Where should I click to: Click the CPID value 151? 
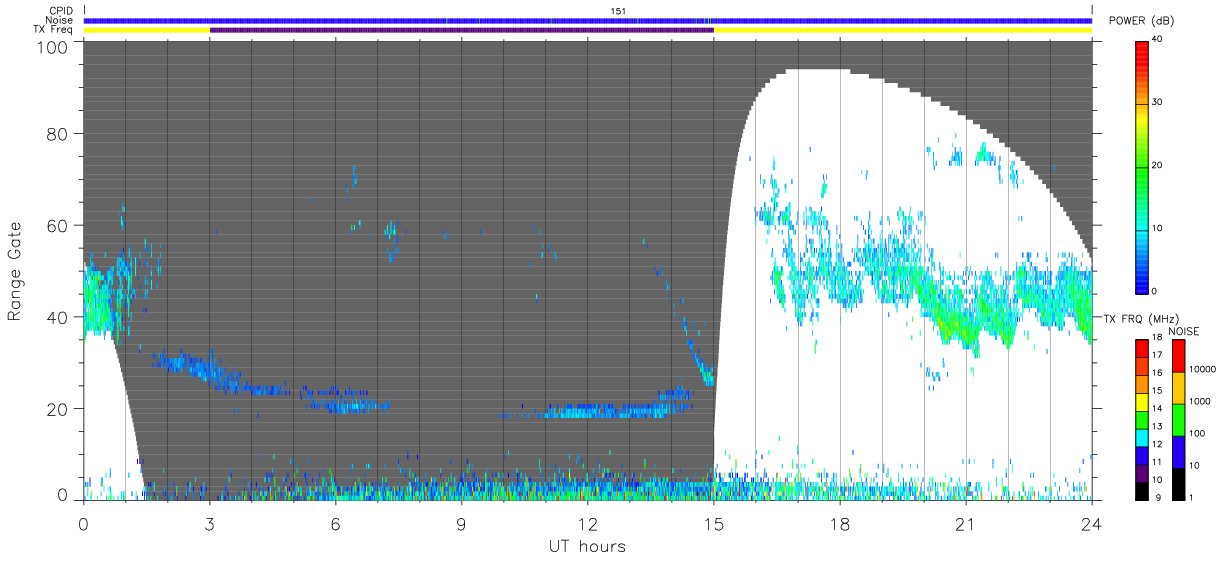pos(619,11)
